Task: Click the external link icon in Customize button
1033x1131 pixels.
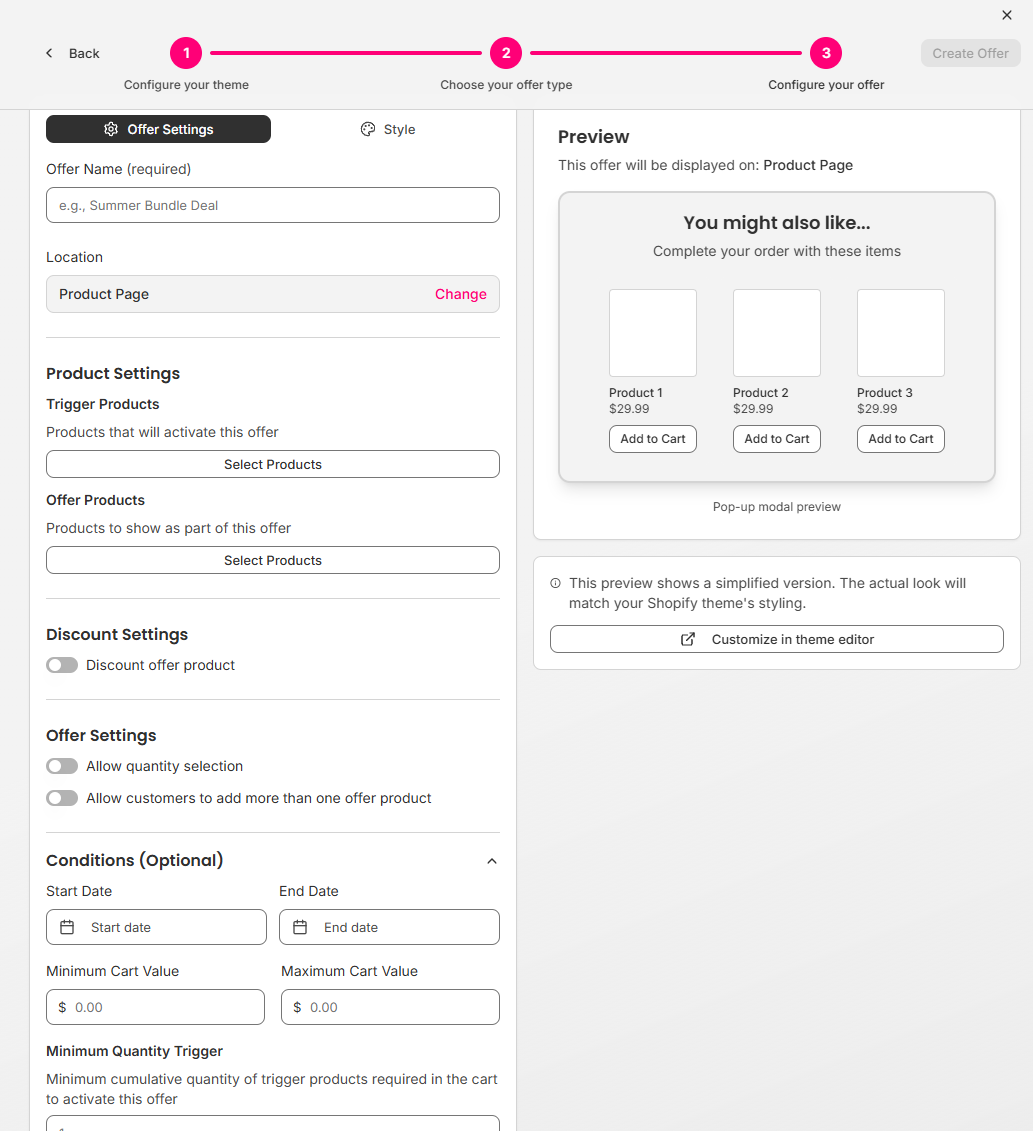Action: 688,639
